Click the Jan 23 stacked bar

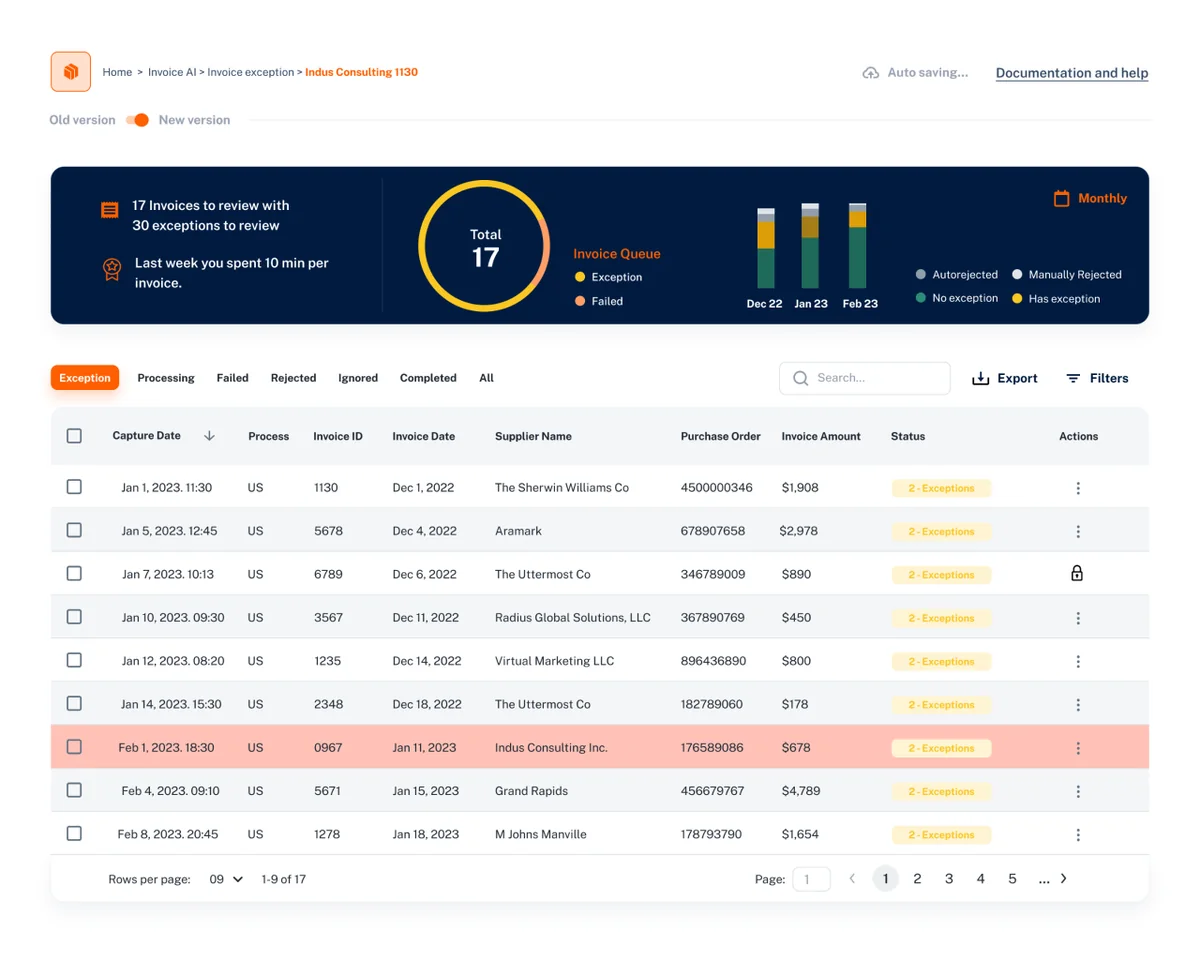811,246
